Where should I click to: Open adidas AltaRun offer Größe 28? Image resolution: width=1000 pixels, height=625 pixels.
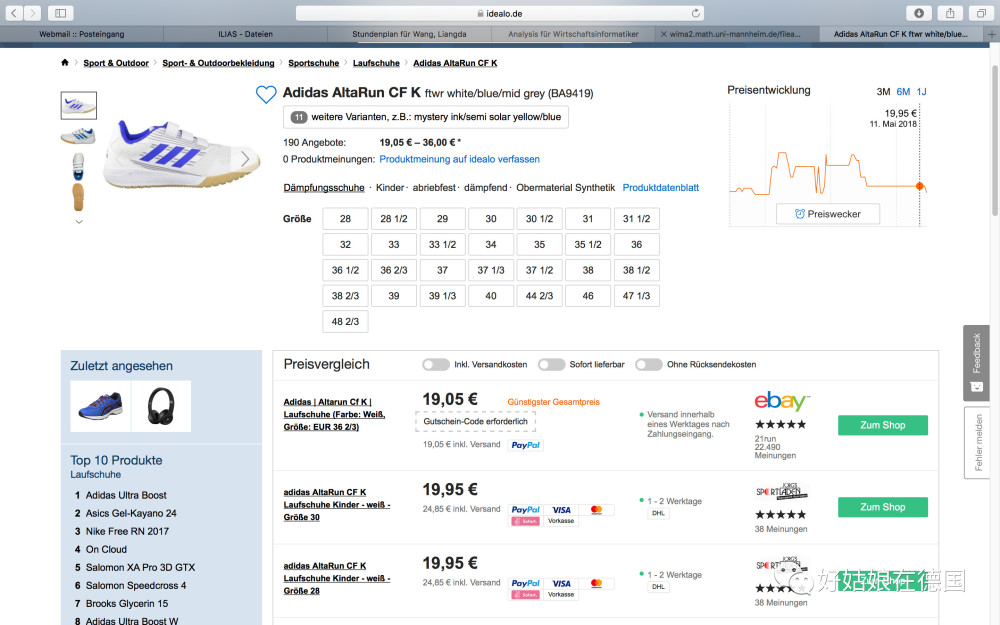(x=337, y=578)
